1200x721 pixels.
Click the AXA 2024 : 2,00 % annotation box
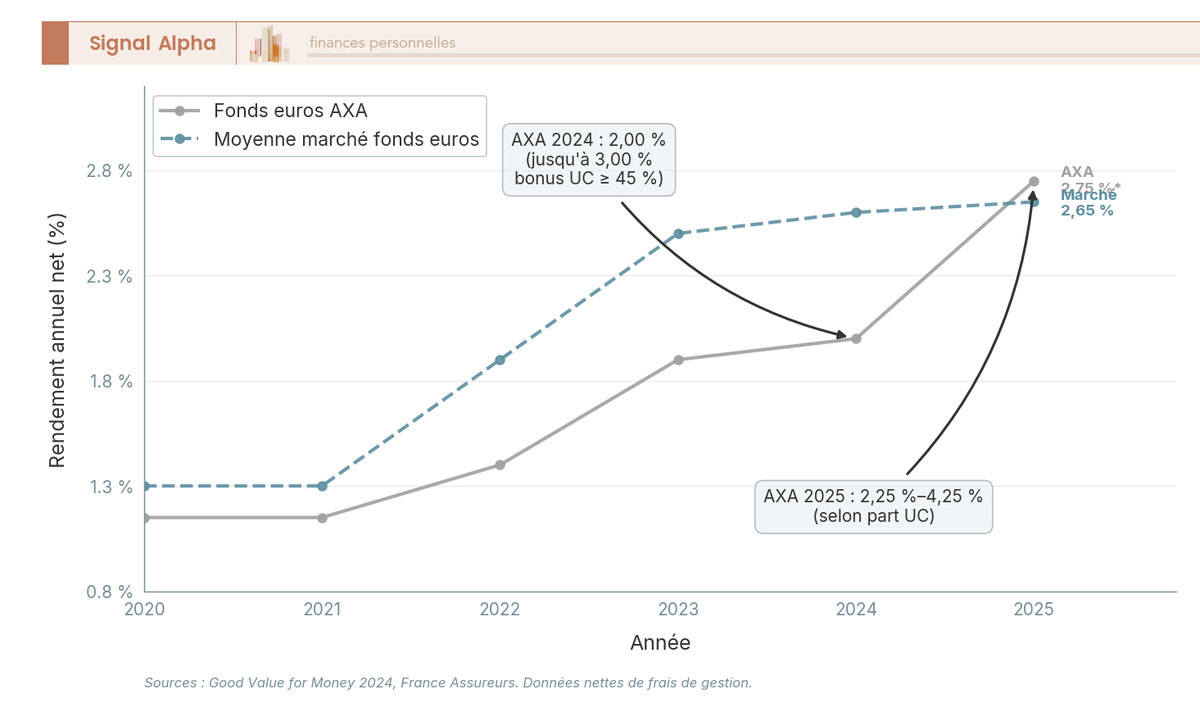tap(588, 158)
